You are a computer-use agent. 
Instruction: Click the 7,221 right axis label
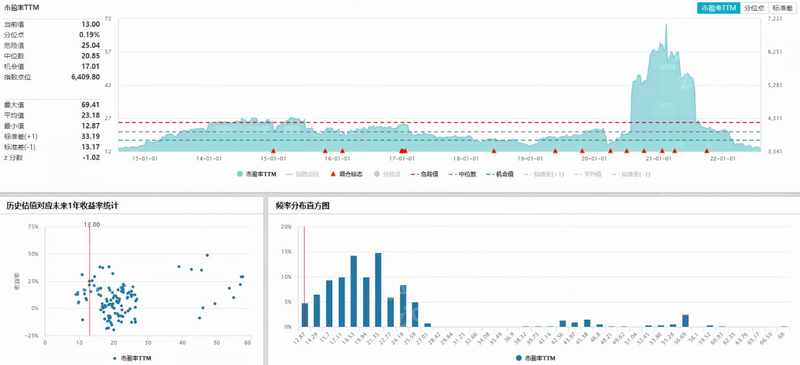[x=774, y=18]
